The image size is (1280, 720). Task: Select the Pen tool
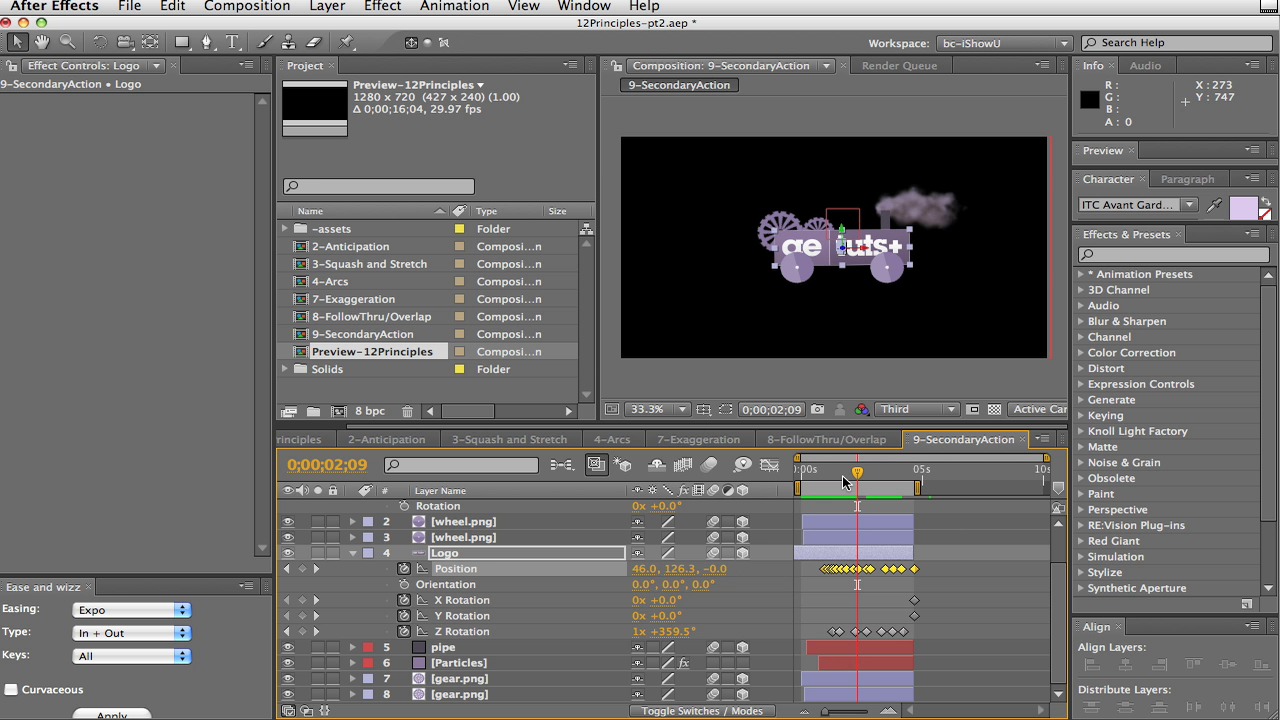click(207, 42)
